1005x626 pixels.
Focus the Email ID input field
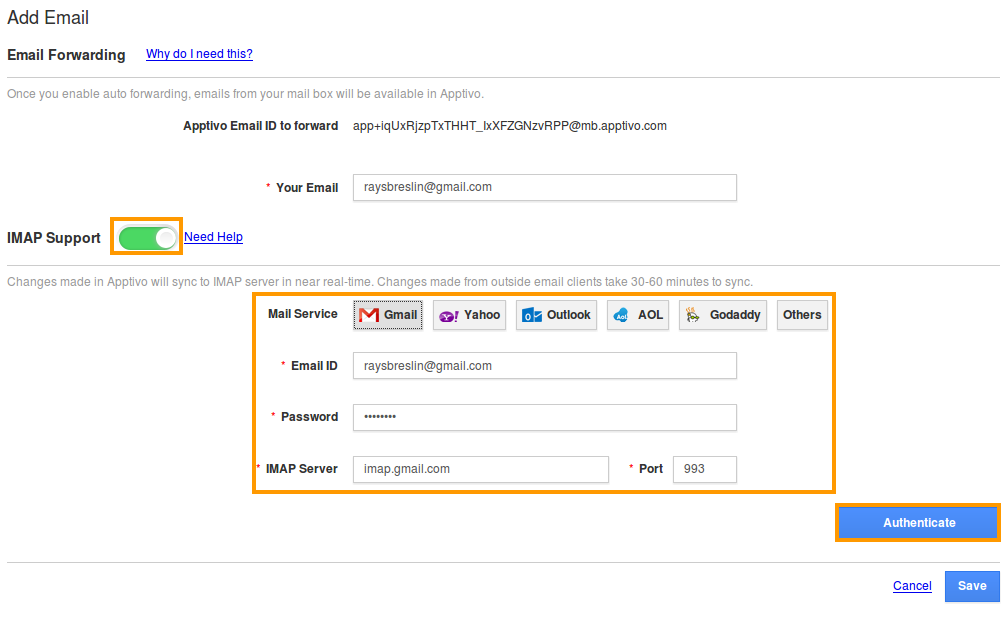pyautogui.click(x=545, y=366)
